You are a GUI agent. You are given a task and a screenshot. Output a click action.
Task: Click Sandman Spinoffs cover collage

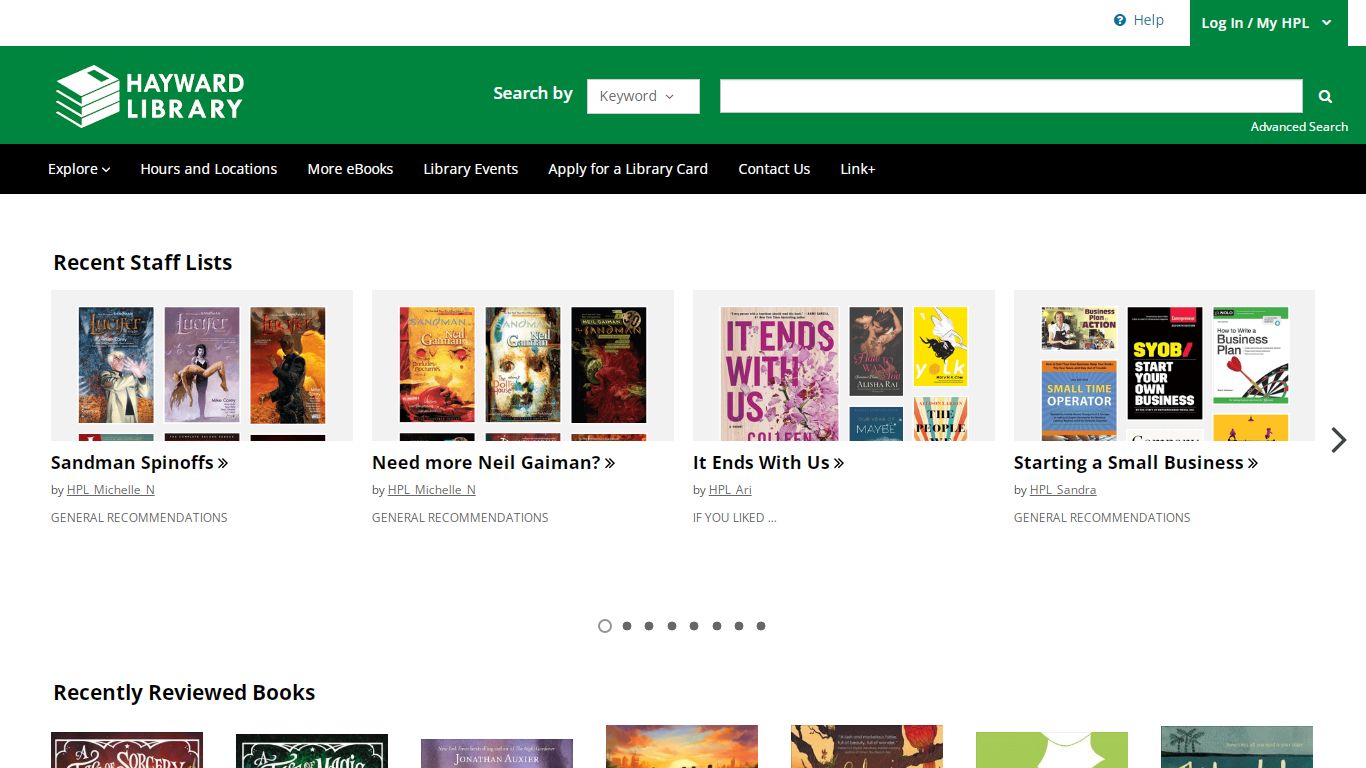click(x=202, y=365)
